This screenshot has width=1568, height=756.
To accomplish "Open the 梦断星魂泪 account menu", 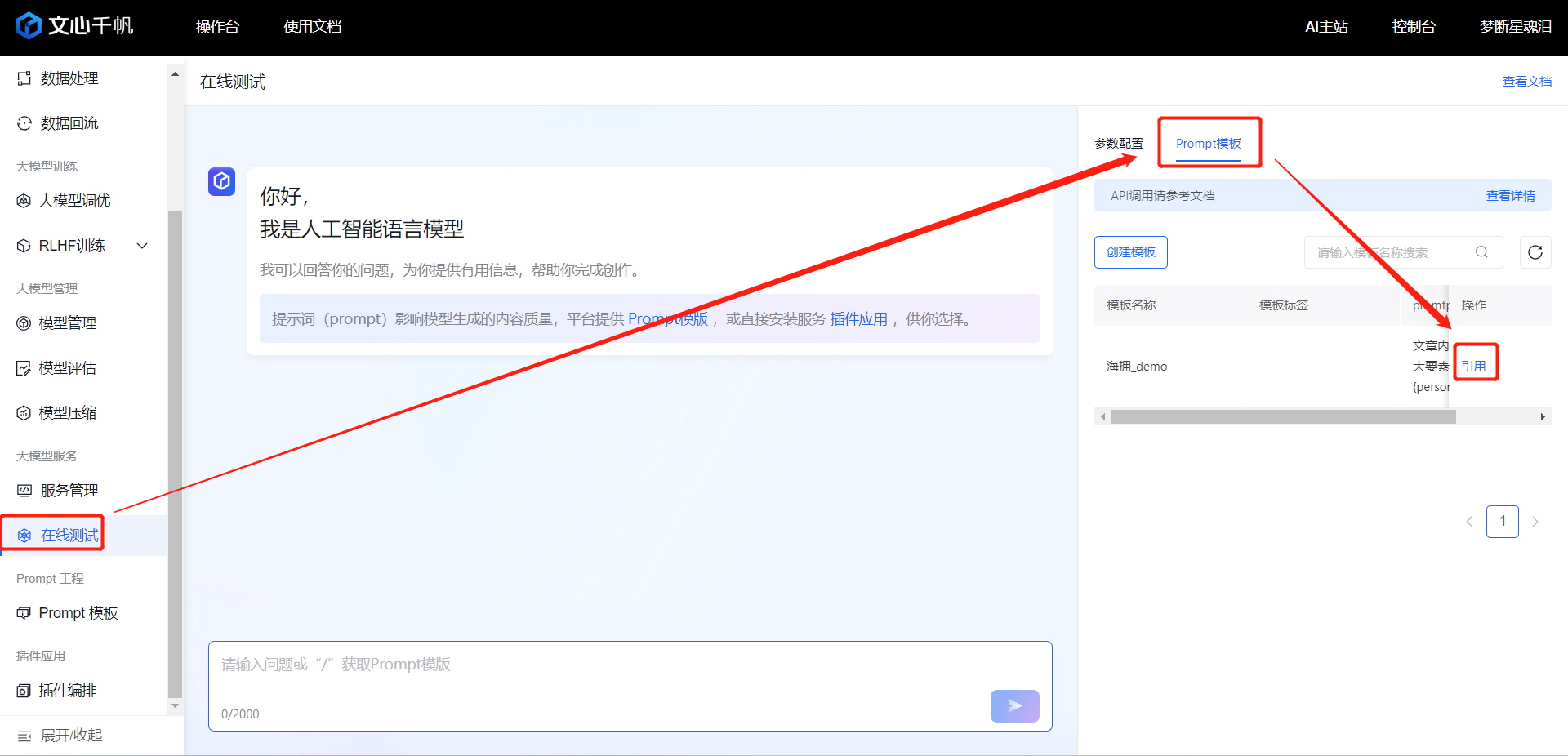I will point(1516,27).
